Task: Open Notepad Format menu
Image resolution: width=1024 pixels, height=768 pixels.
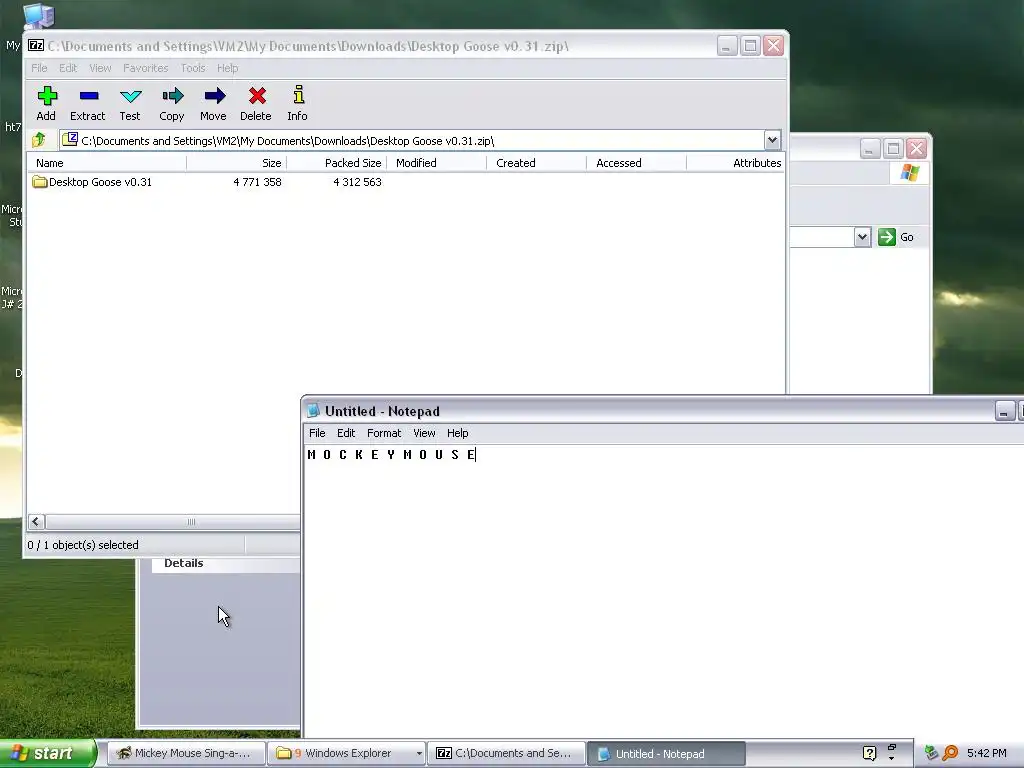Action: 383,433
